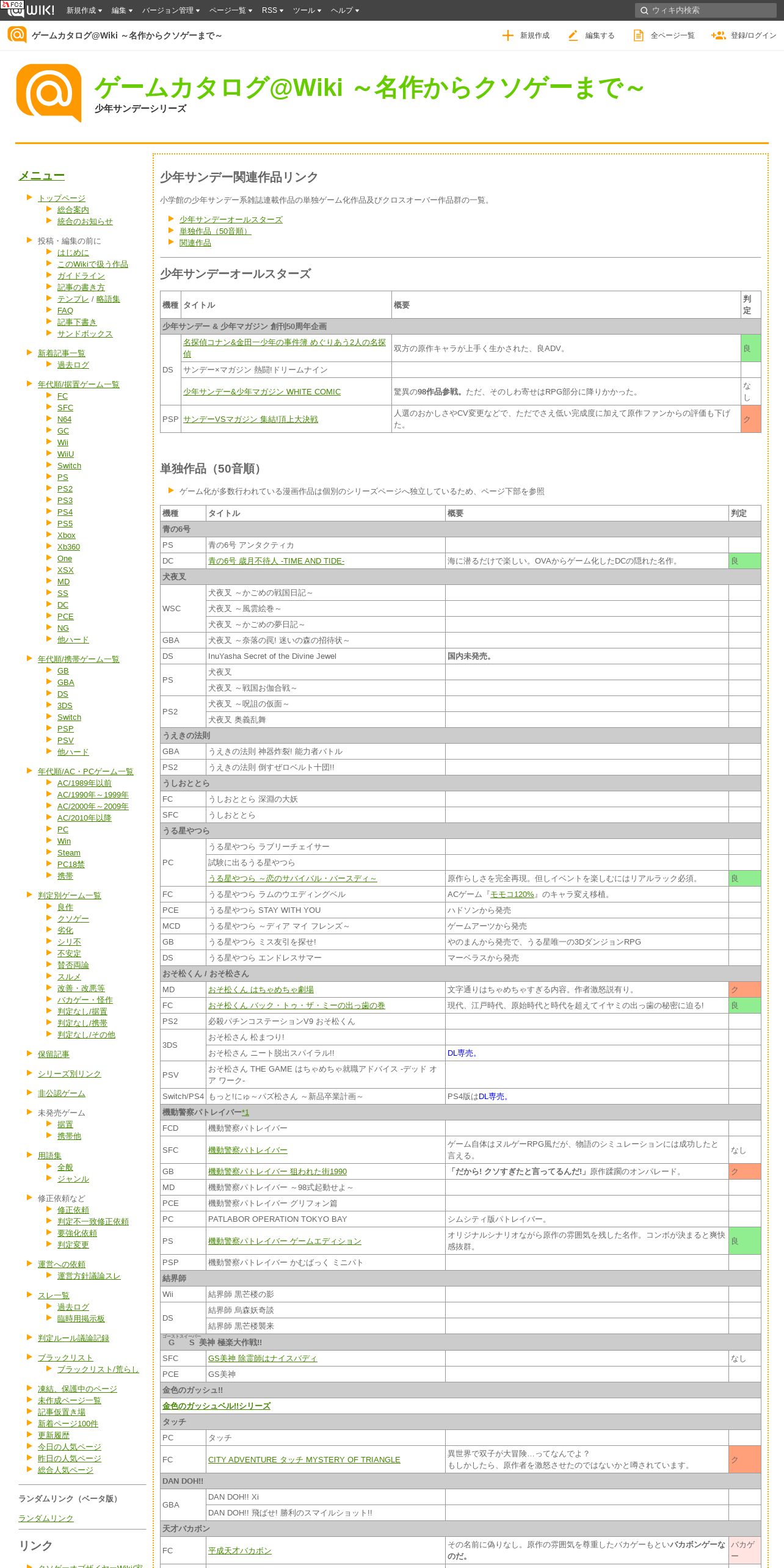This screenshot has height=1568, width=784.
Task: Jump to 少年サンデーオールスターズ anchor link
Action: [231, 220]
